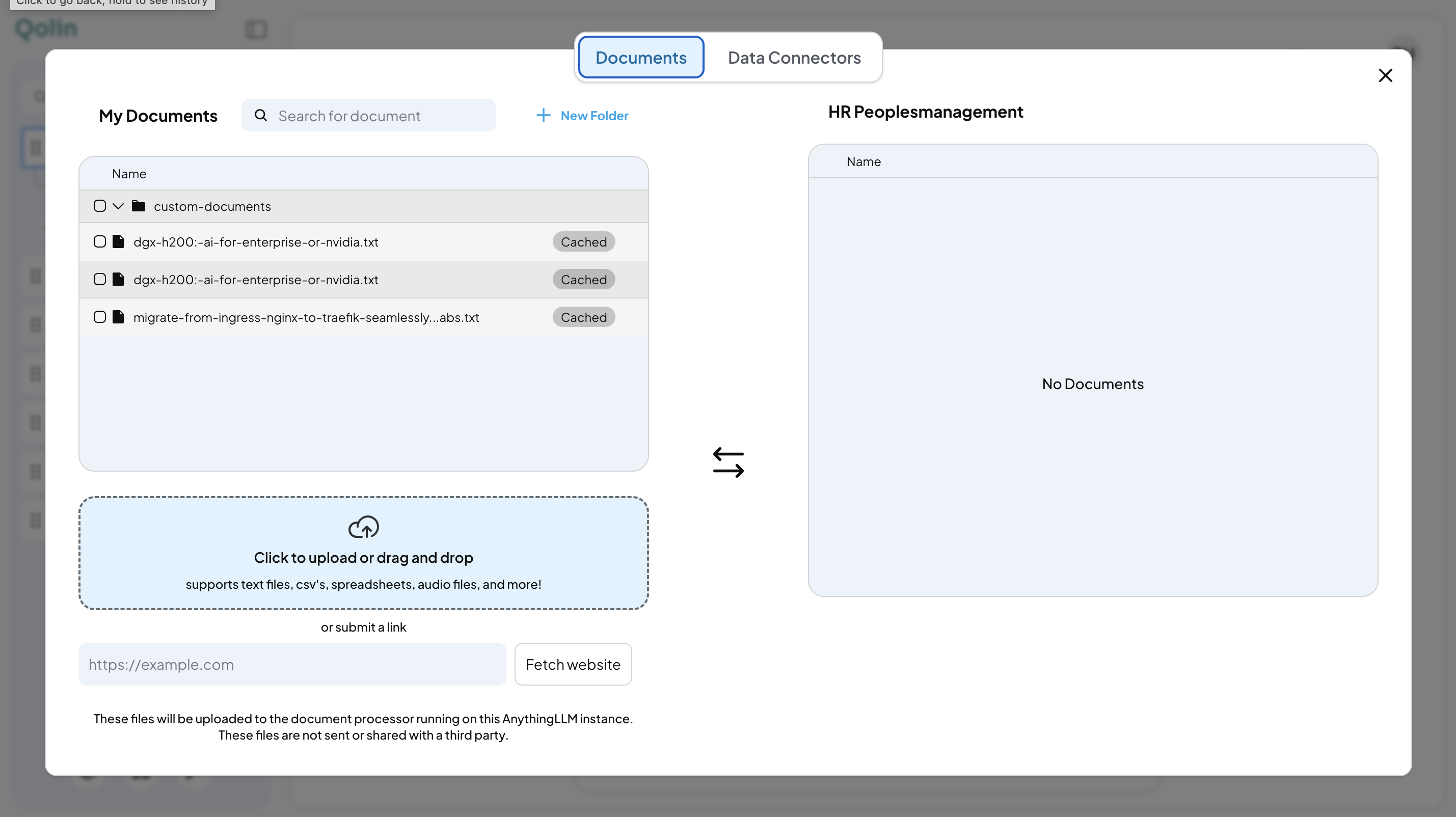Click the Cached badge on the migrate file

[583, 317]
